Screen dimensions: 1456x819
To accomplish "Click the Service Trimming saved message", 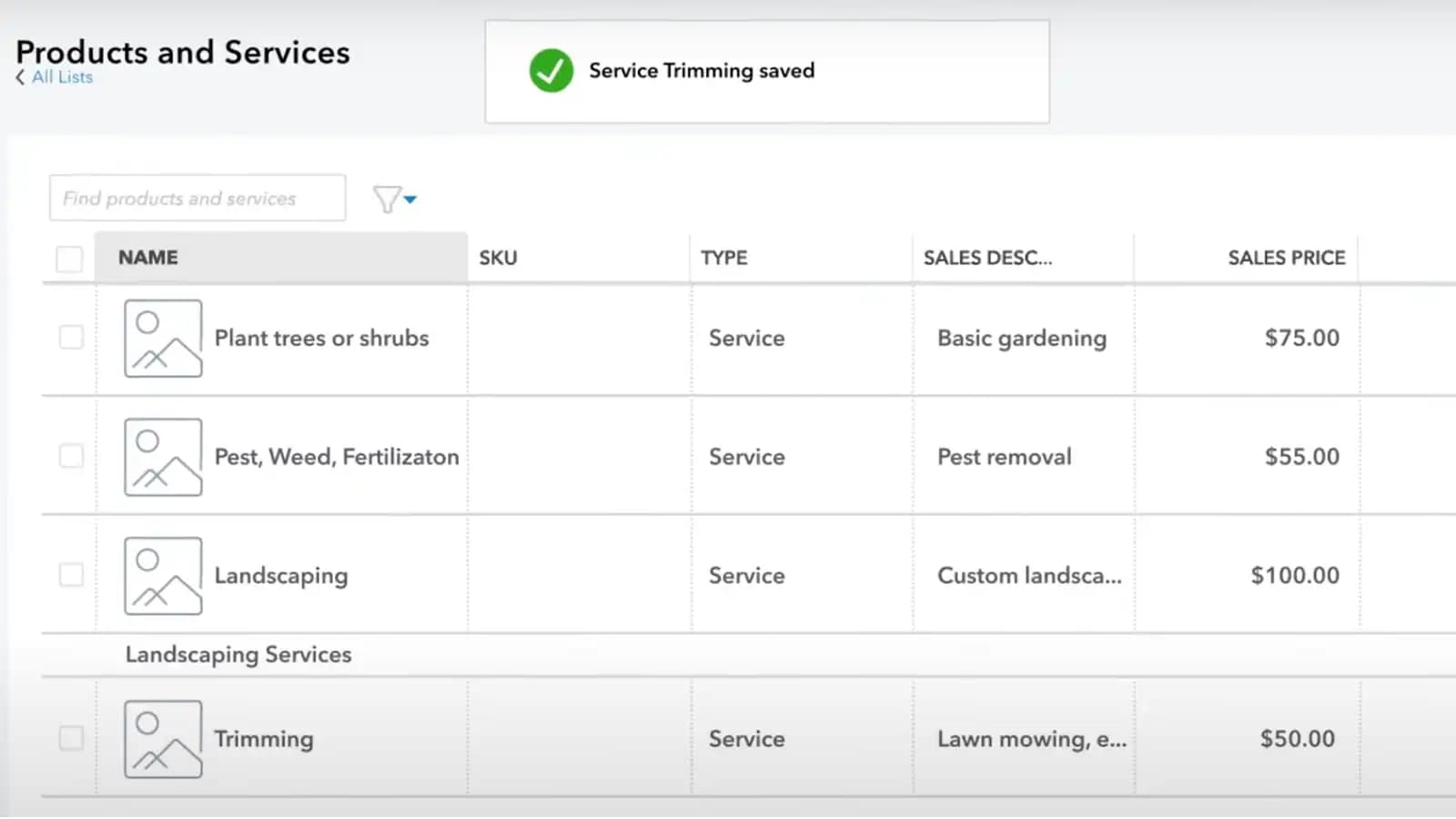I will pyautogui.click(x=702, y=70).
